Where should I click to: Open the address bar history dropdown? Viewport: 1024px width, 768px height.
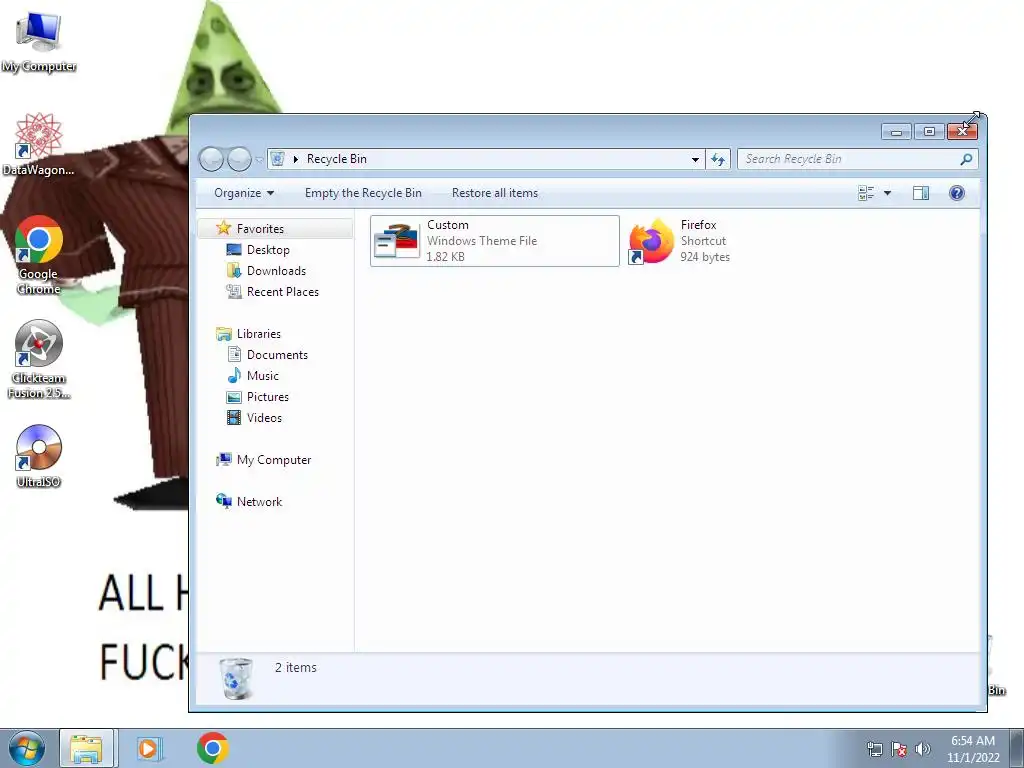695,159
